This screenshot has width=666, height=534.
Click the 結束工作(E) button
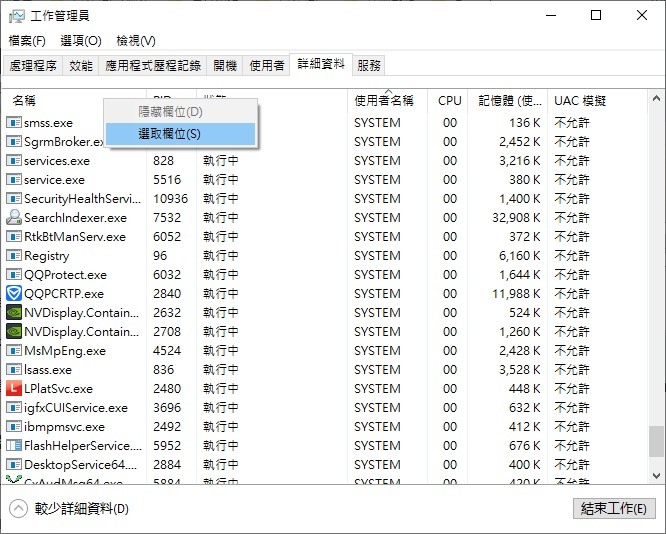click(614, 509)
